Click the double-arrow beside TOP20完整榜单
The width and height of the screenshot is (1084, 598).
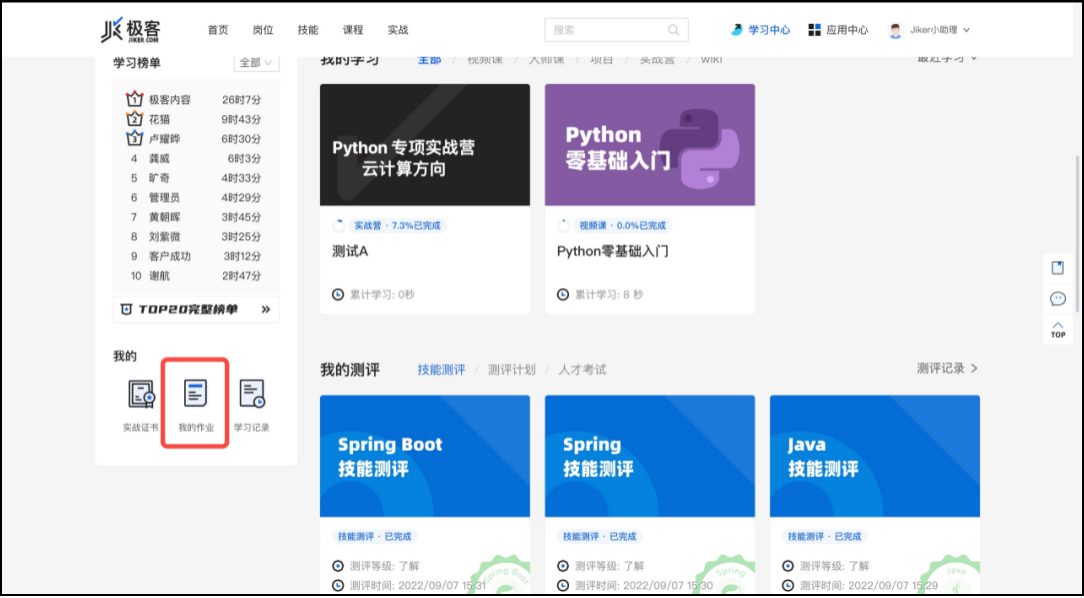(x=265, y=309)
